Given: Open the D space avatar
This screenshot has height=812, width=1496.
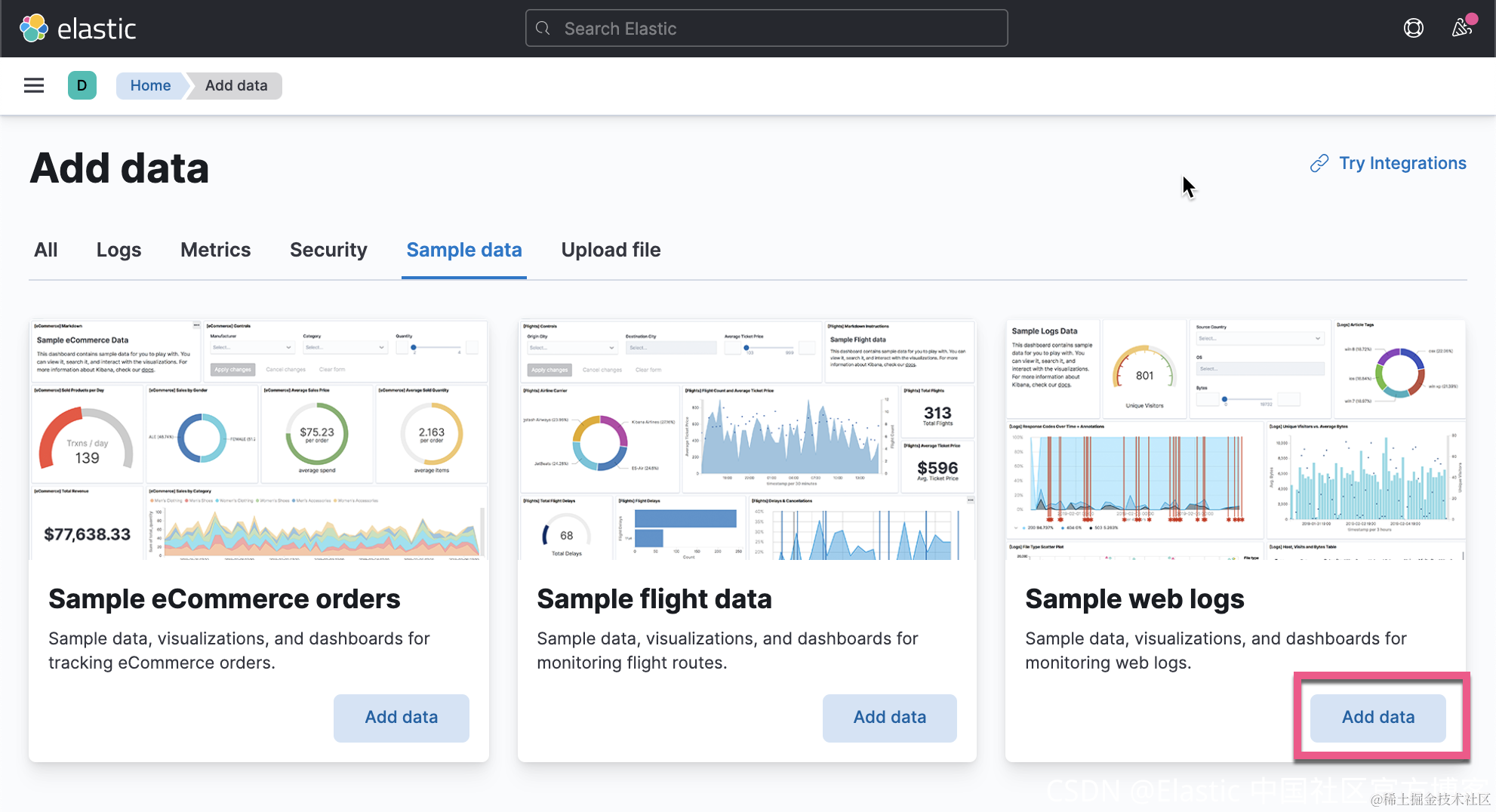Looking at the screenshot, I should pyautogui.click(x=82, y=85).
